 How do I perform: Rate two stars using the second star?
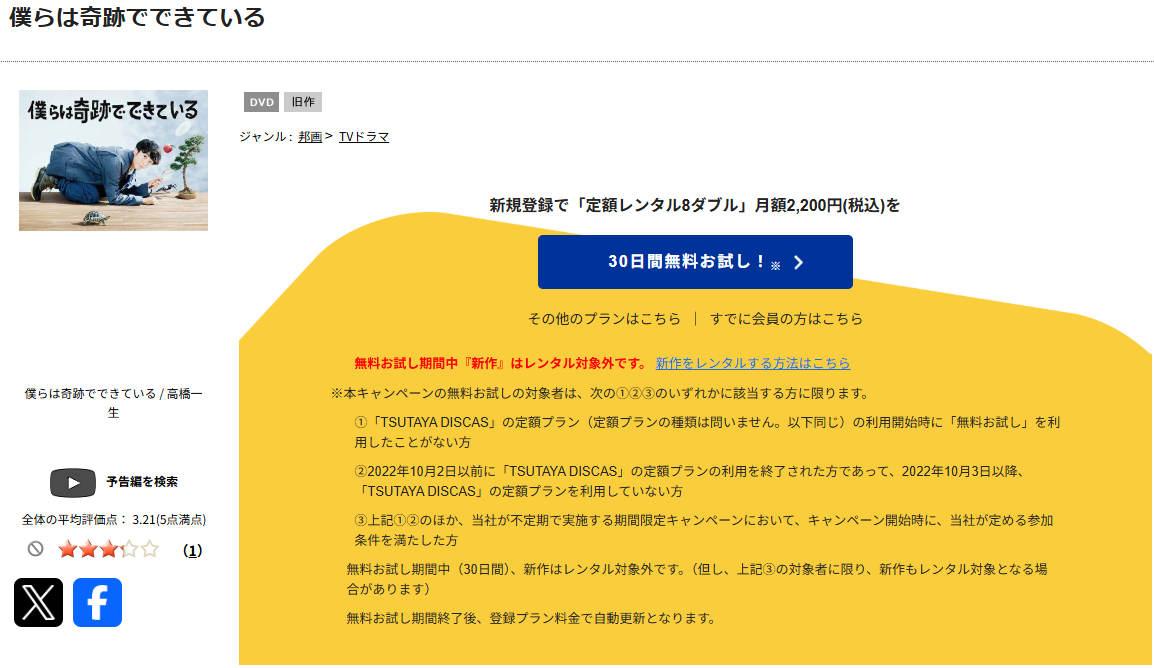(x=88, y=549)
